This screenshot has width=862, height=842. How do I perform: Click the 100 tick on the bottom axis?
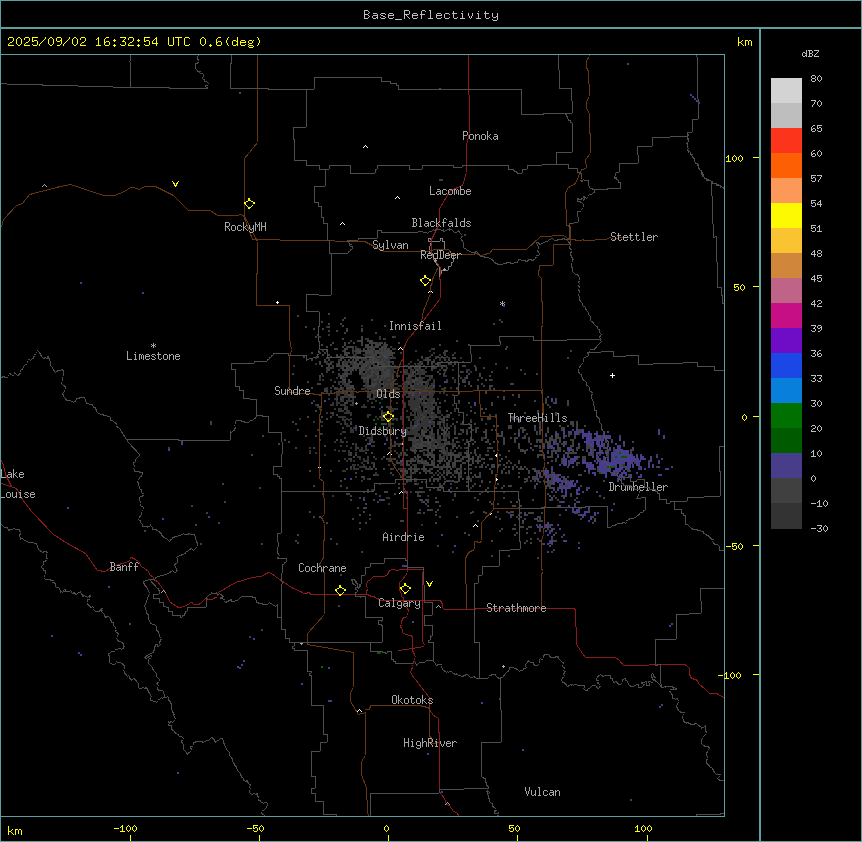tap(643, 828)
